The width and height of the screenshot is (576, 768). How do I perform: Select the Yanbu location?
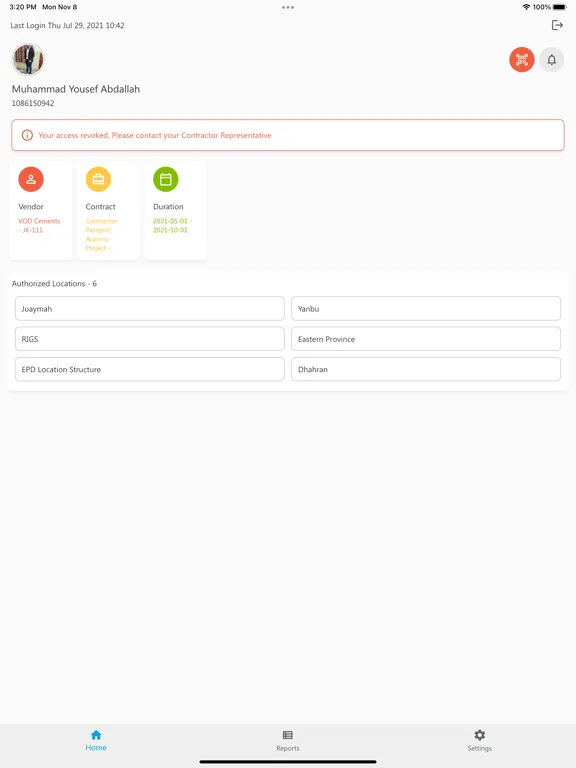[426, 309]
